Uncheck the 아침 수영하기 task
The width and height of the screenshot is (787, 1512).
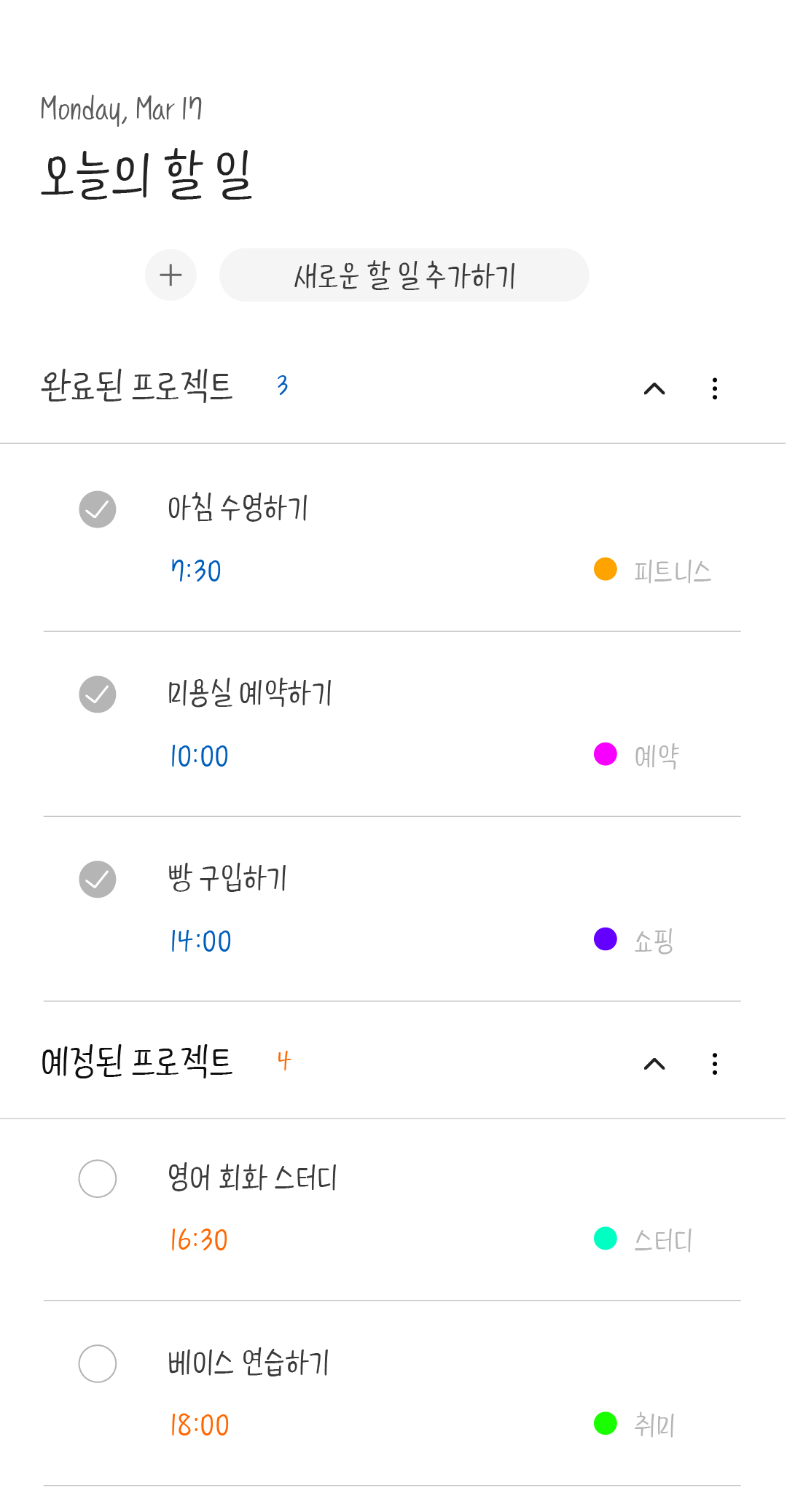(98, 509)
